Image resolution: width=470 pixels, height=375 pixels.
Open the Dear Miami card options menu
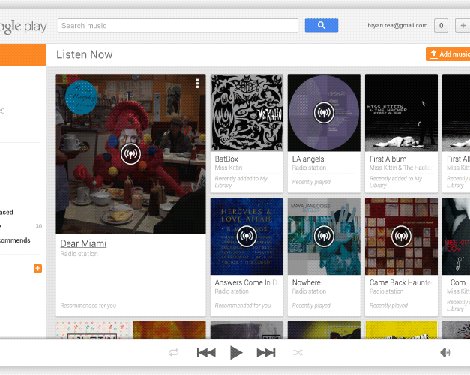(197, 83)
